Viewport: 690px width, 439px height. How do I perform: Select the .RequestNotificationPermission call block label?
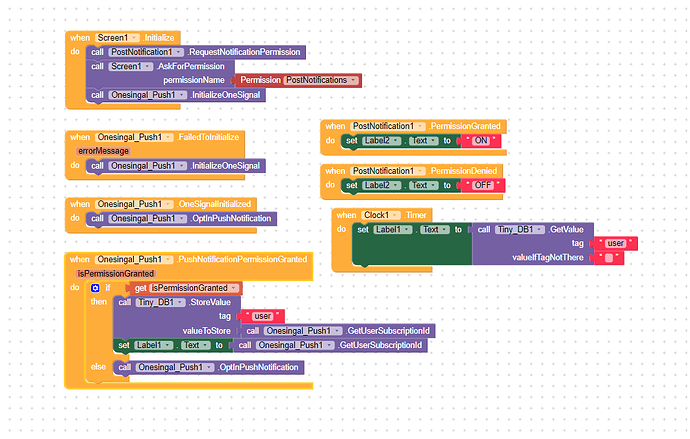pyautogui.click(x=244, y=52)
